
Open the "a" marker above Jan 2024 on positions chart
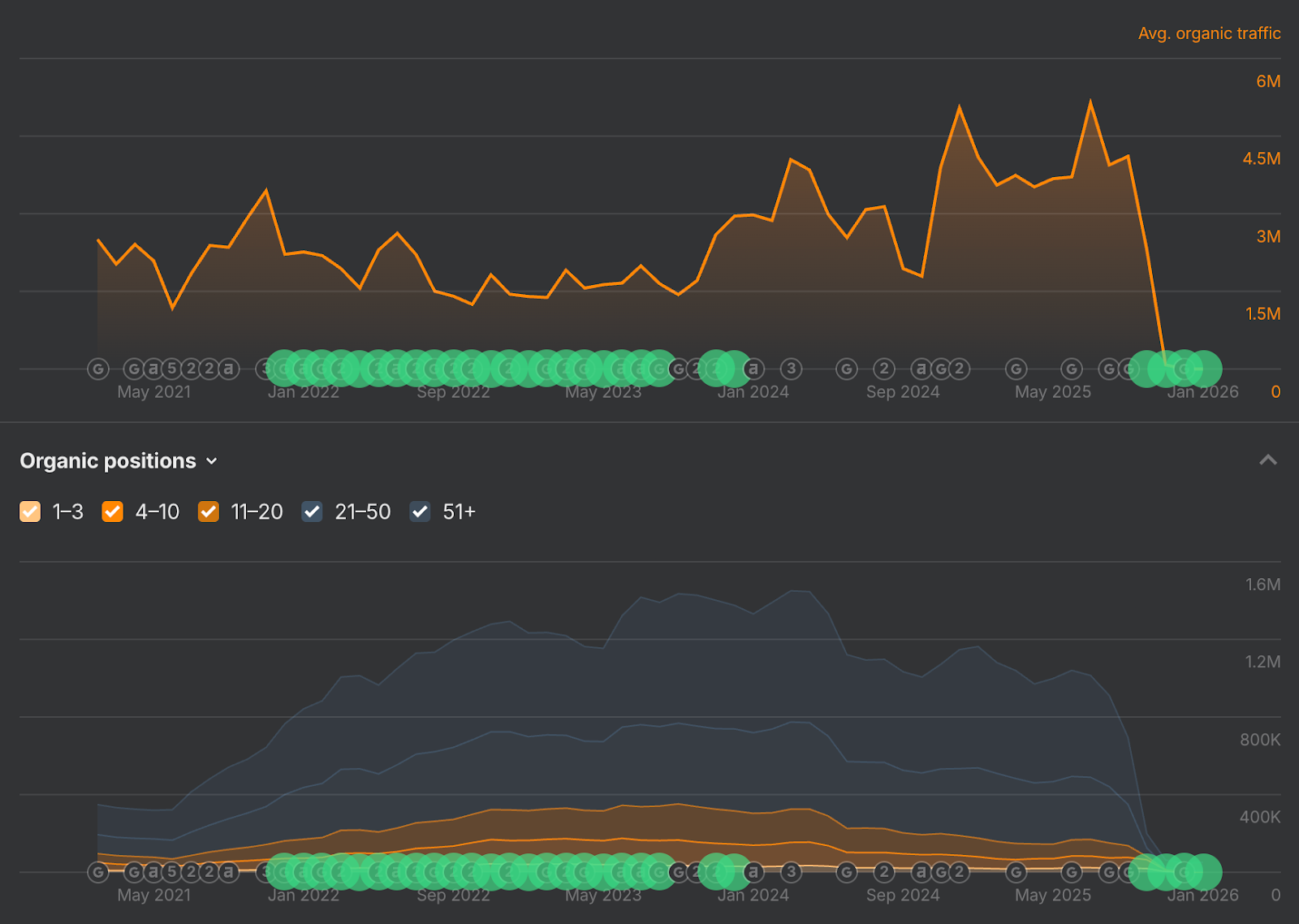[x=753, y=872]
